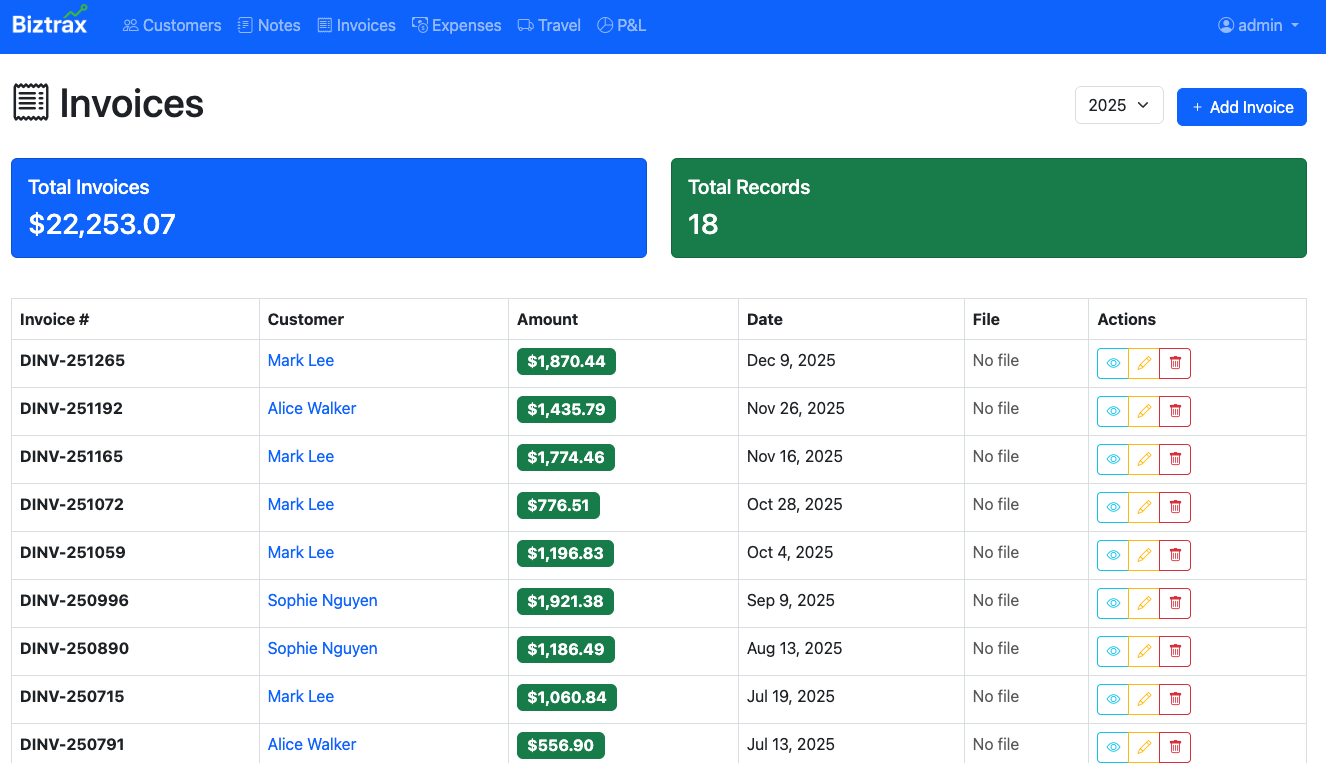Switch to the Invoices navigation item
Screen dimensions: 1326x763
click(356, 25)
